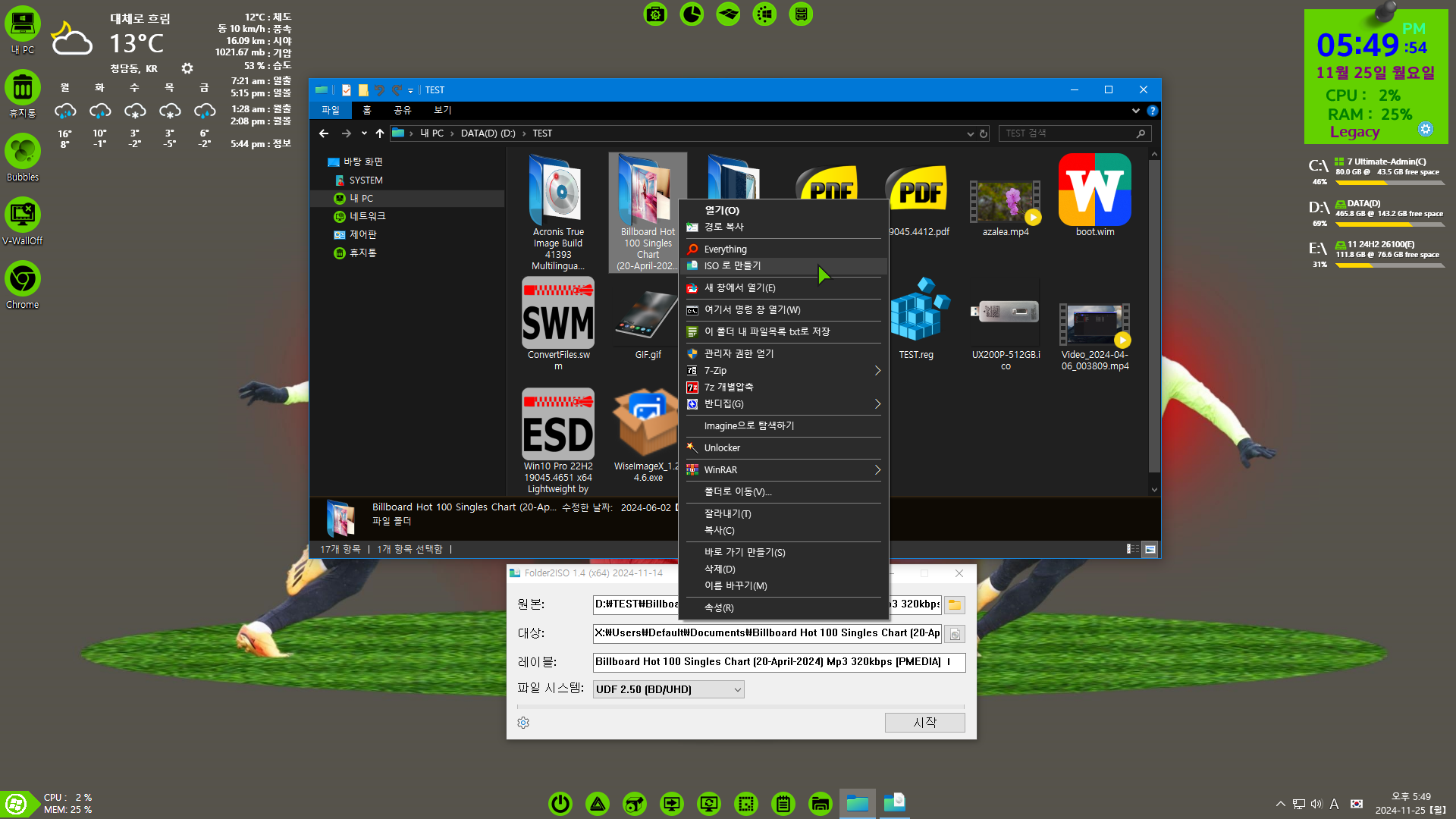Select the ConvertFiles.swm file
1456x819 pixels.
558,324
